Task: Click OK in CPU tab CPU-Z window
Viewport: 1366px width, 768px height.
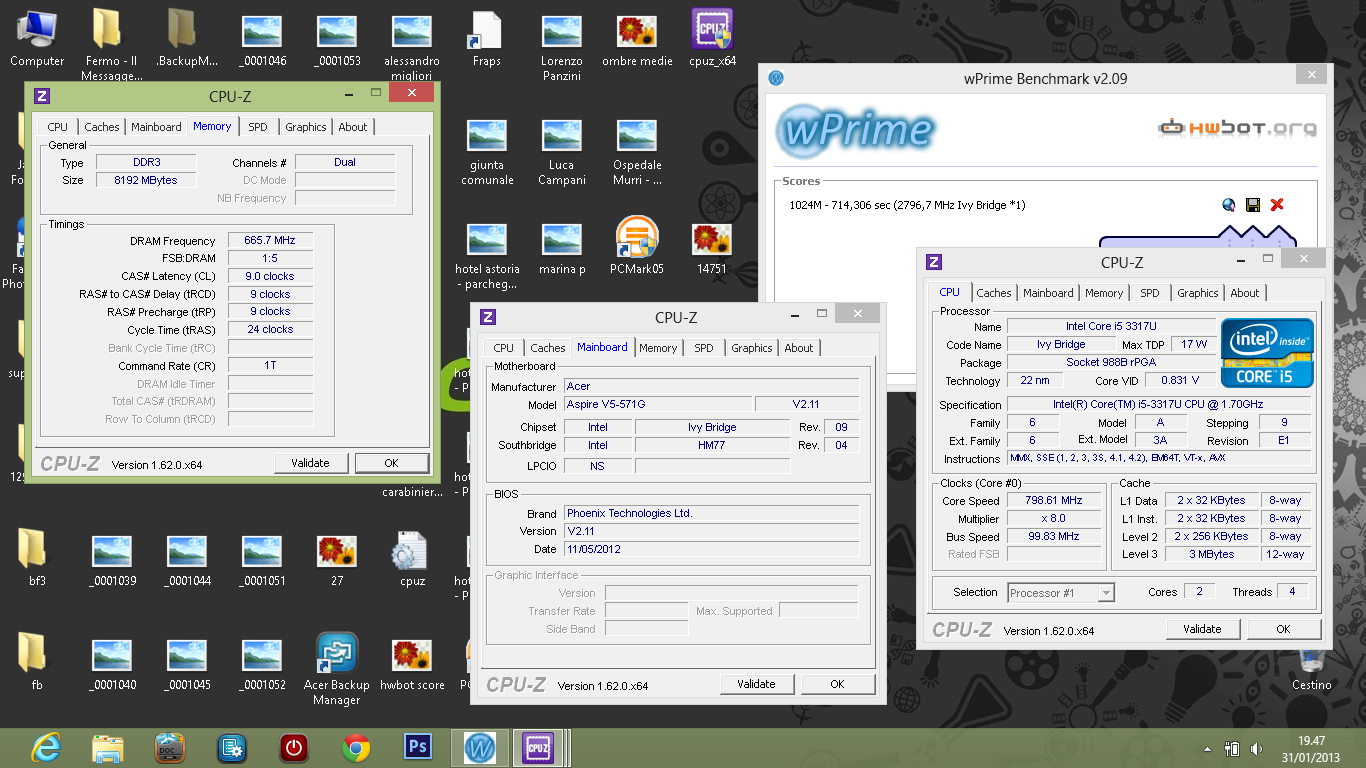Action: [x=1283, y=629]
